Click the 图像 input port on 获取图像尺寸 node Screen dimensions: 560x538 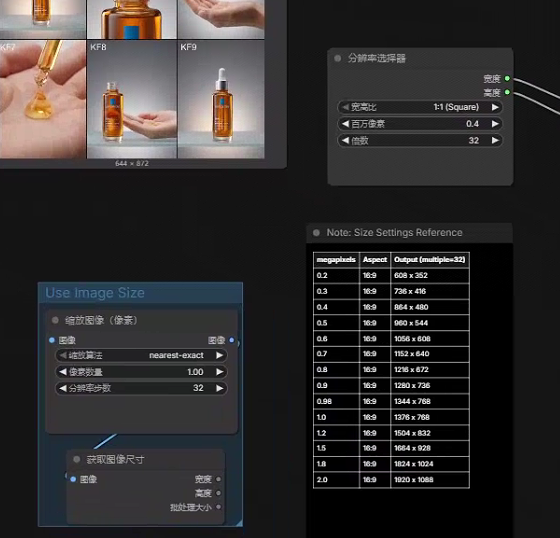coord(73,479)
